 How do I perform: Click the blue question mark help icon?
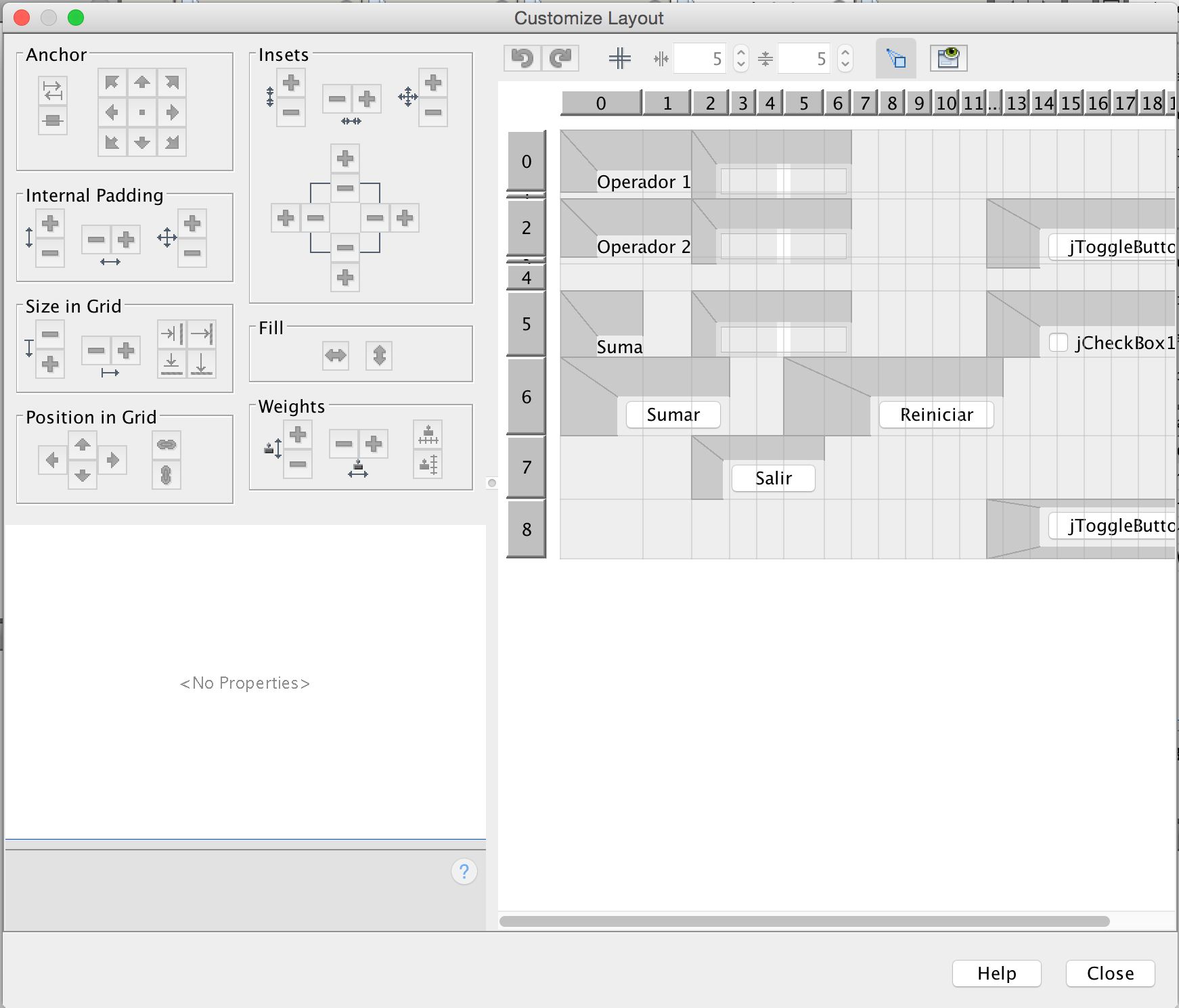coord(464,871)
